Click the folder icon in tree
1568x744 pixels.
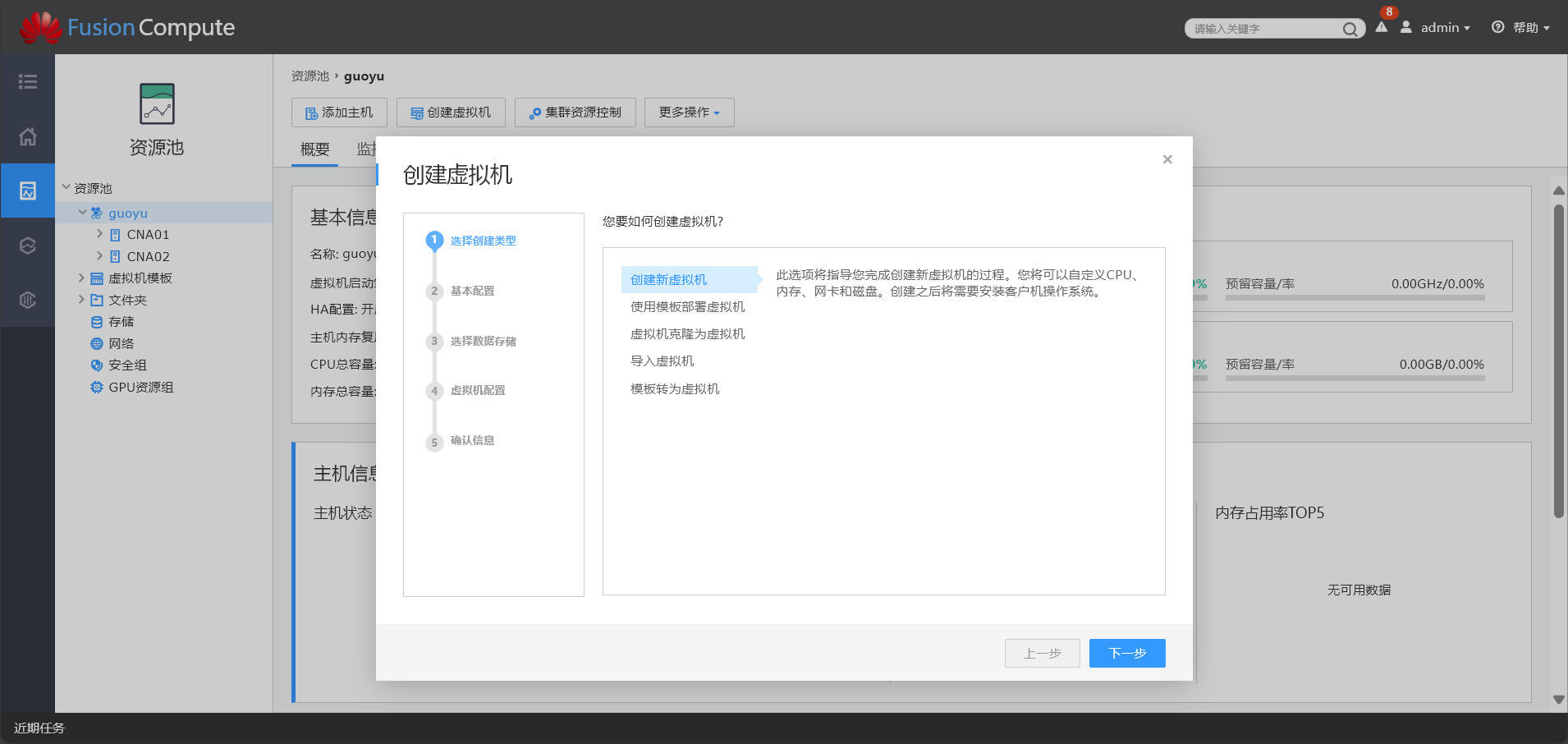(x=97, y=300)
